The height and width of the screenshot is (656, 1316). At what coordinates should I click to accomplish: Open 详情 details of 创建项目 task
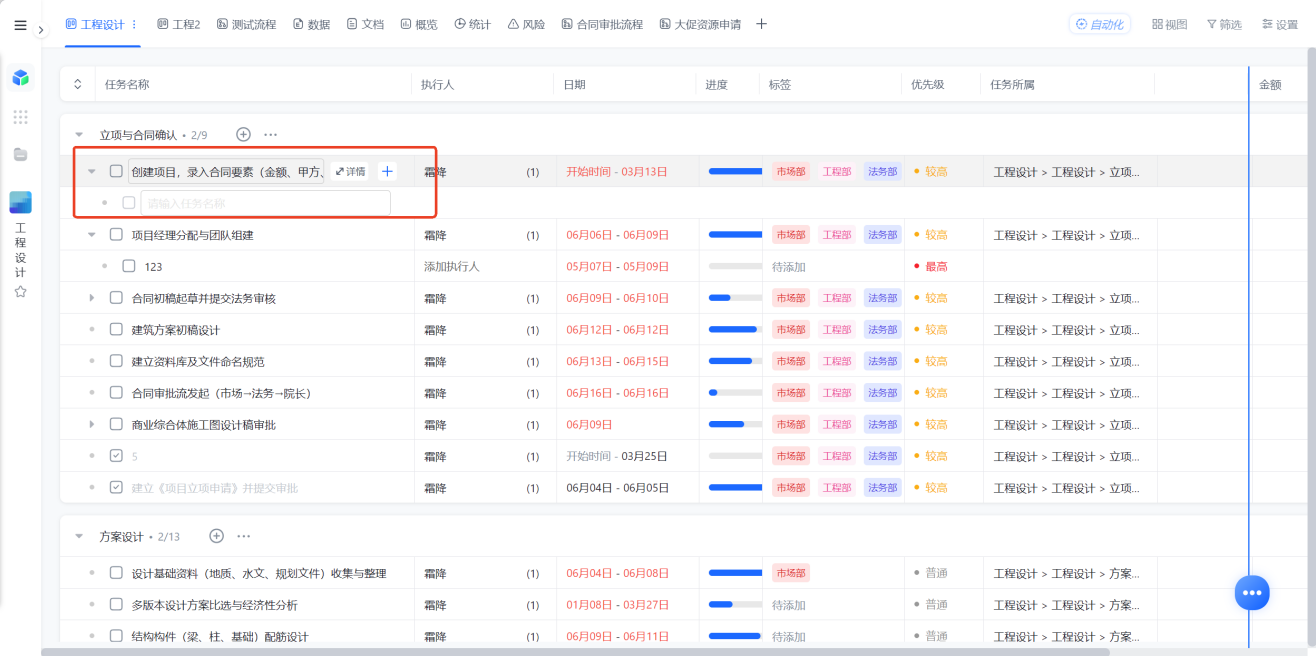coord(350,172)
